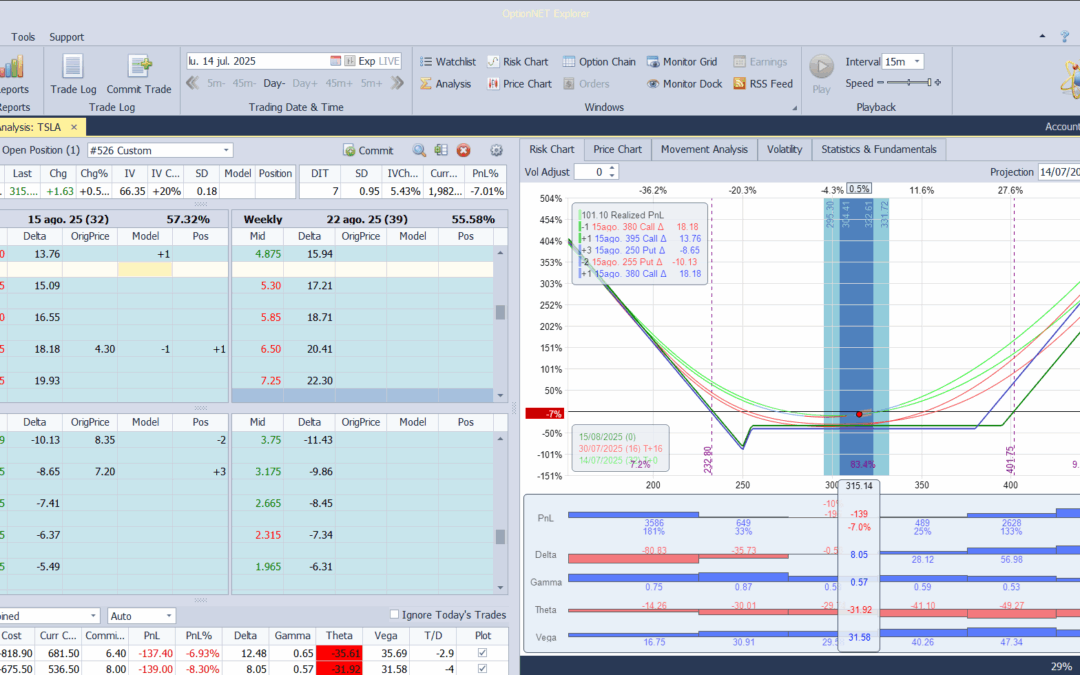Open the Support menu
Screen dimensions: 1080x675
67,37
